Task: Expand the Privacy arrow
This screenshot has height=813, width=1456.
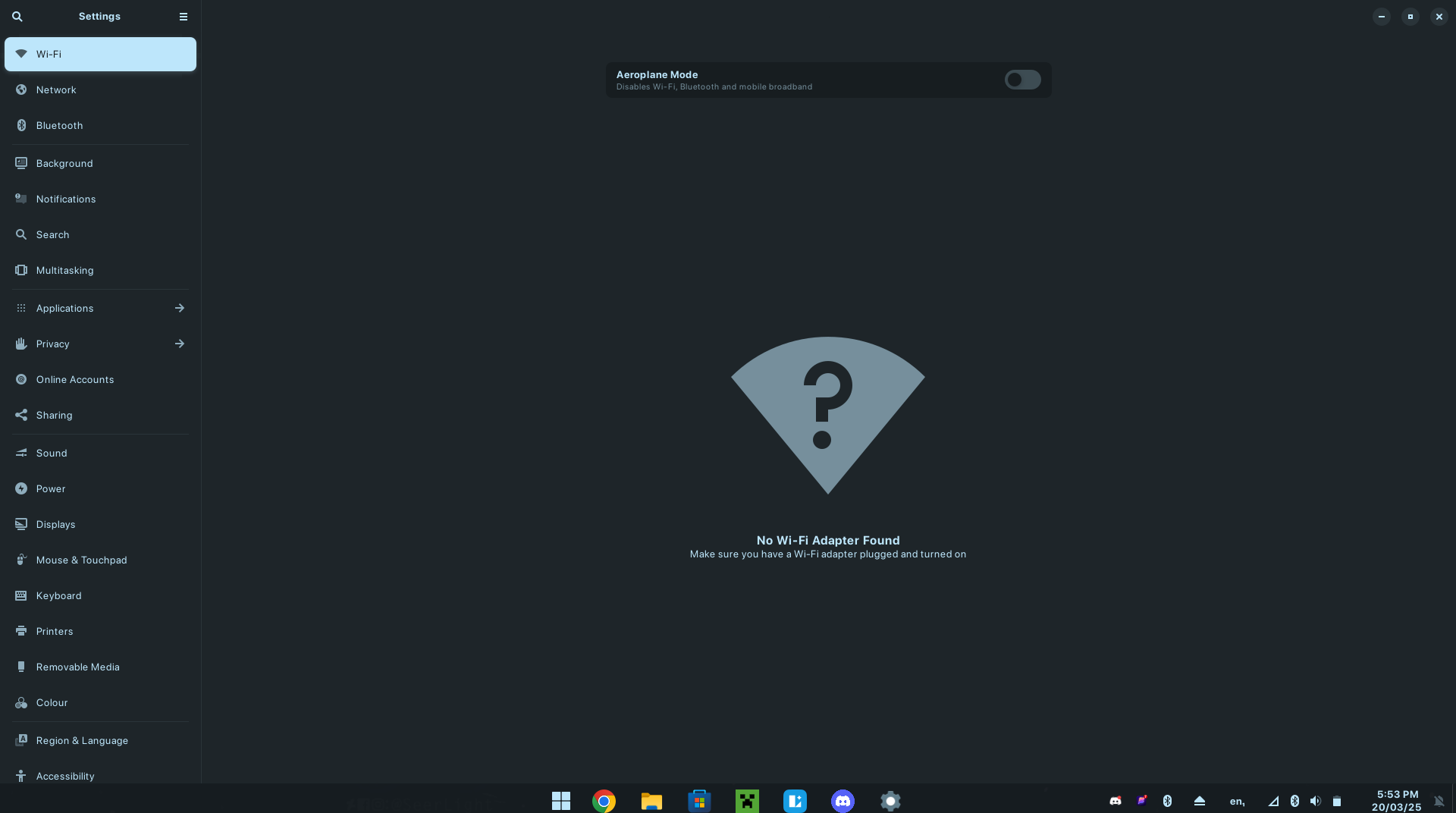Action: point(180,344)
